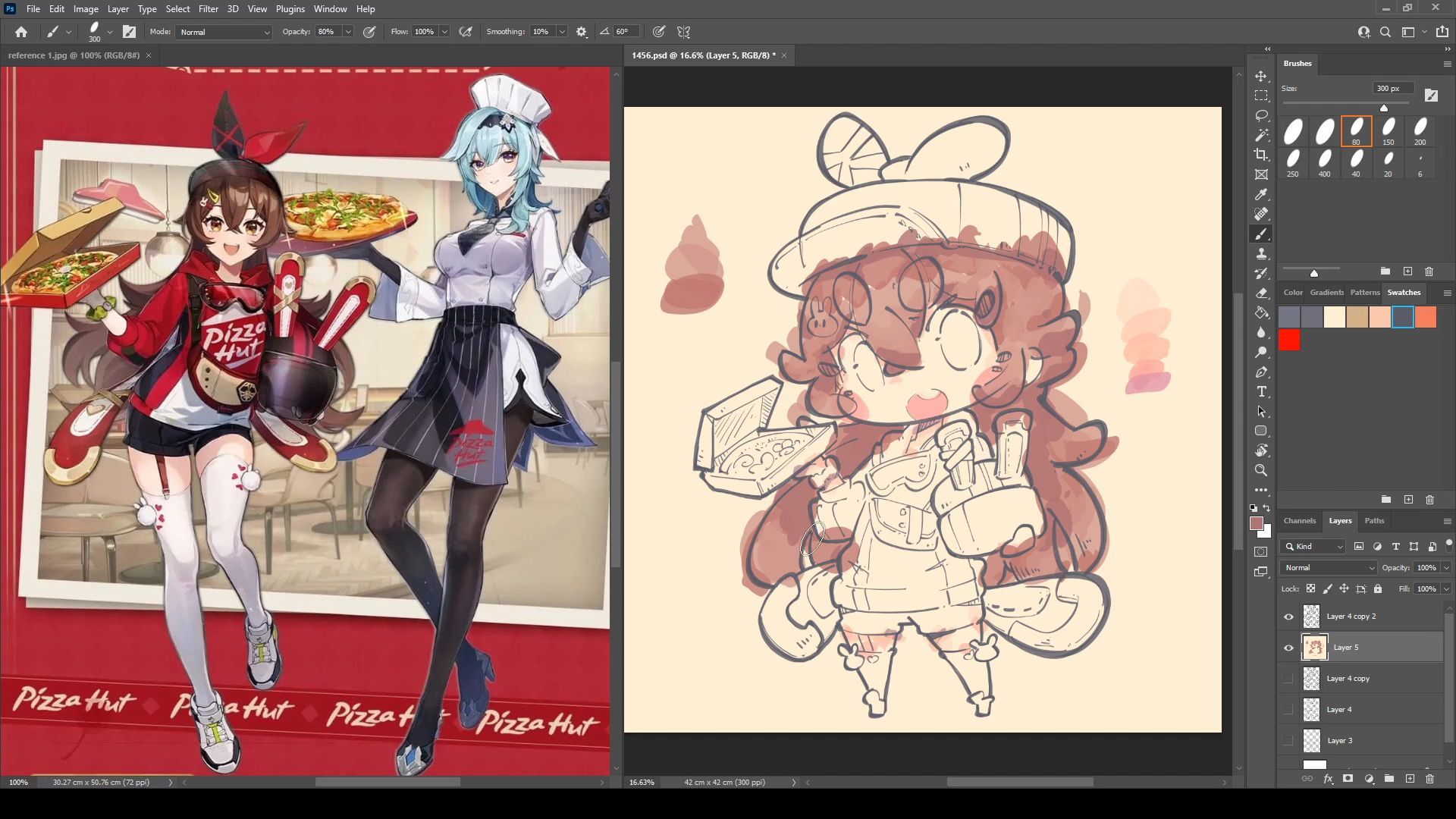Toggle lock all for layer
1456x819 pixels.
[1378, 589]
